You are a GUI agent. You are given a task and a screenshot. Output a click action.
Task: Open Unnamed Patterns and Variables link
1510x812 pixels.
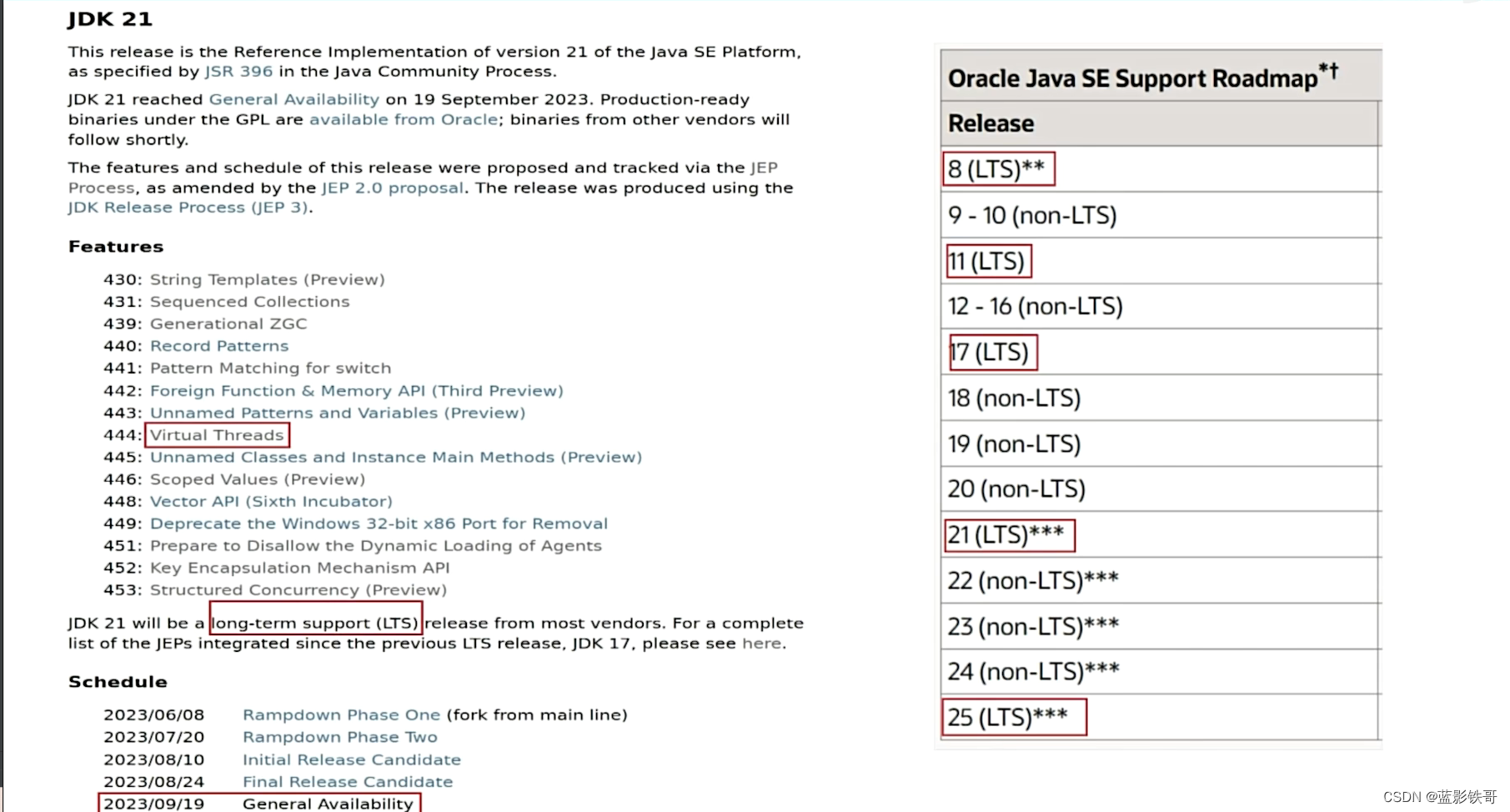coord(337,413)
